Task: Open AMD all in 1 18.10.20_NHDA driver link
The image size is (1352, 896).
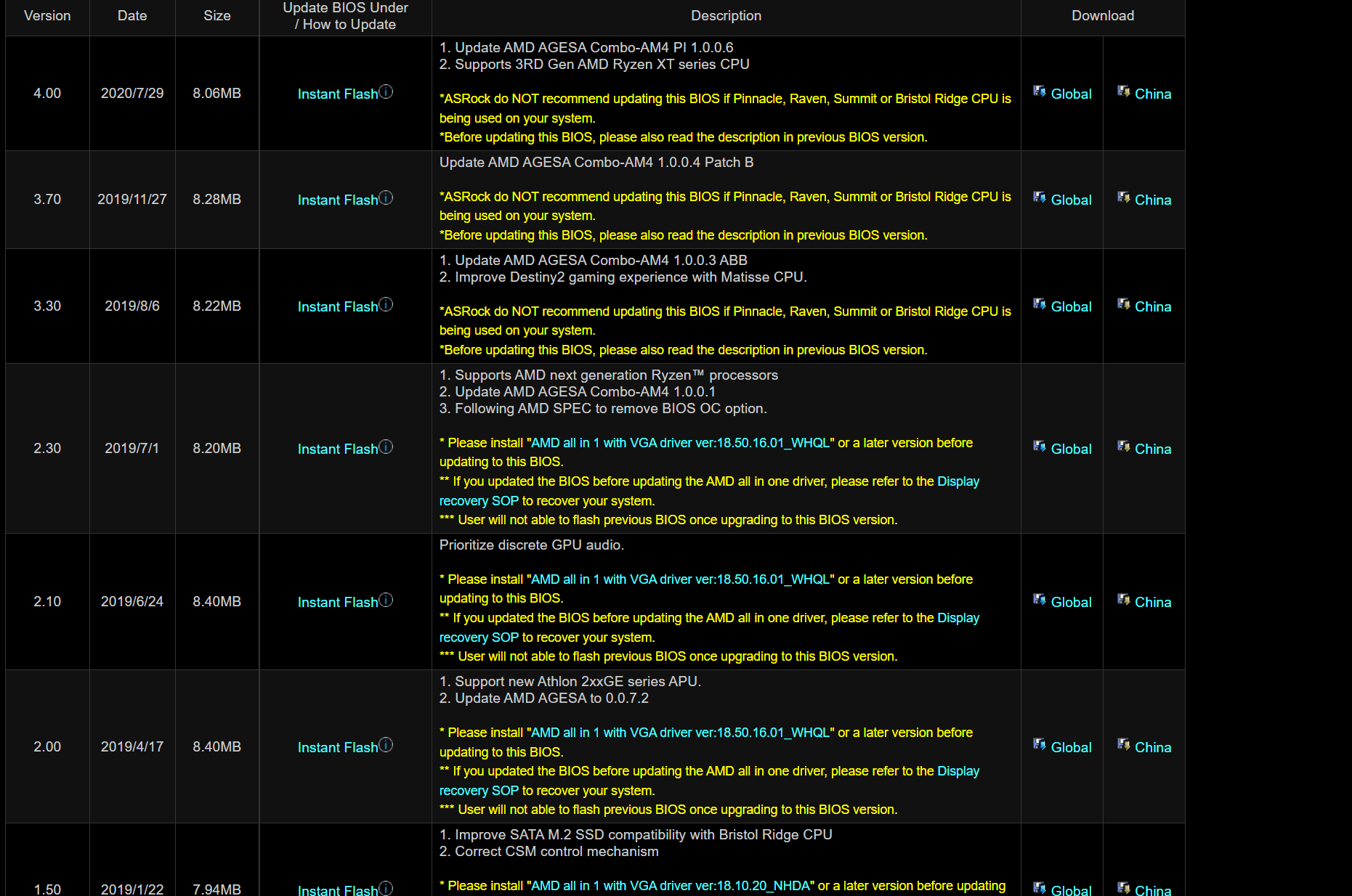Action: (x=671, y=886)
